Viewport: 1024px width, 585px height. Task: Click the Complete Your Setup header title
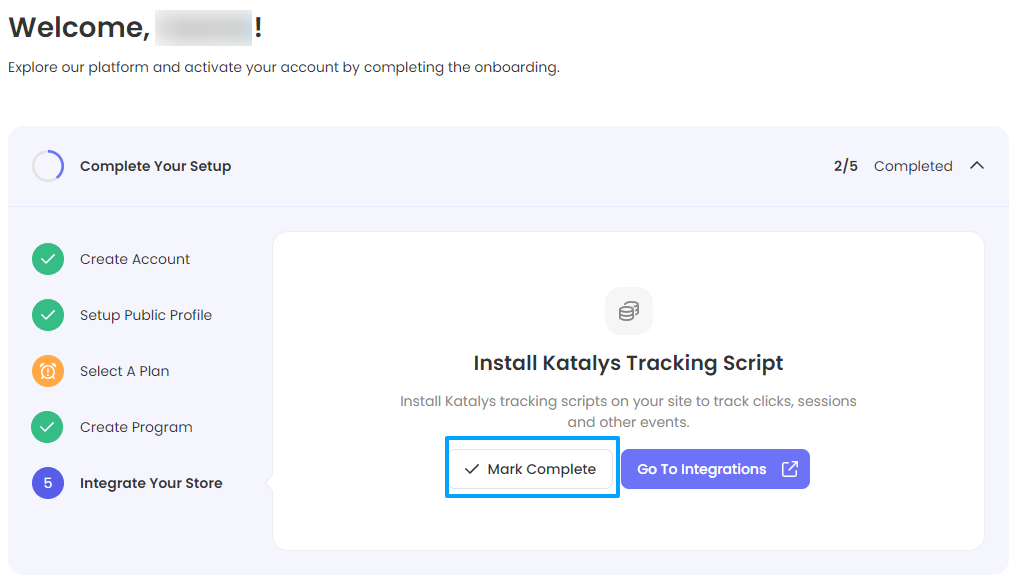coord(155,166)
